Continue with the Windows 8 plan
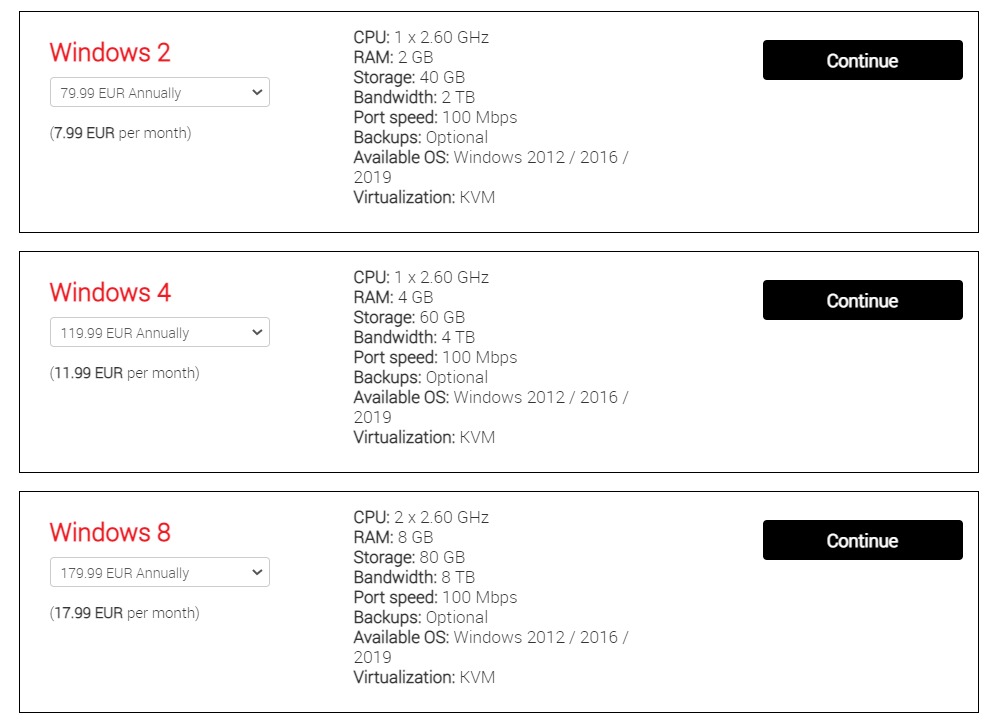This screenshot has height=720, width=999. tap(863, 540)
